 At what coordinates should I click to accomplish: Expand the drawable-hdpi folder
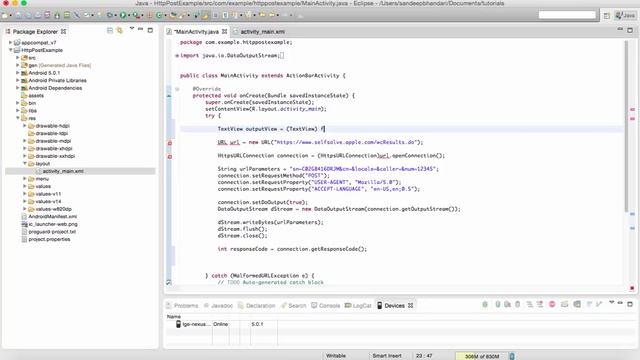tap(25, 126)
